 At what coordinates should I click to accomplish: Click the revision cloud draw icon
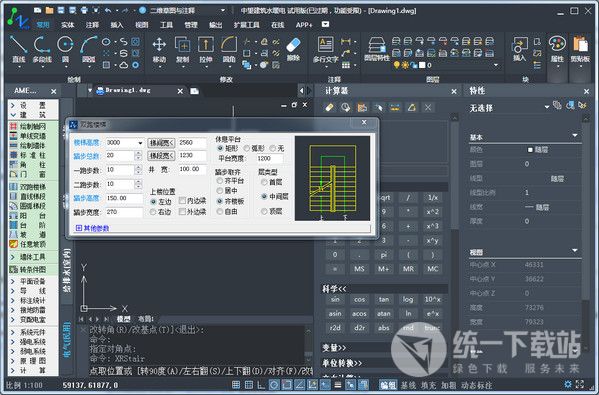(x=123, y=65)
